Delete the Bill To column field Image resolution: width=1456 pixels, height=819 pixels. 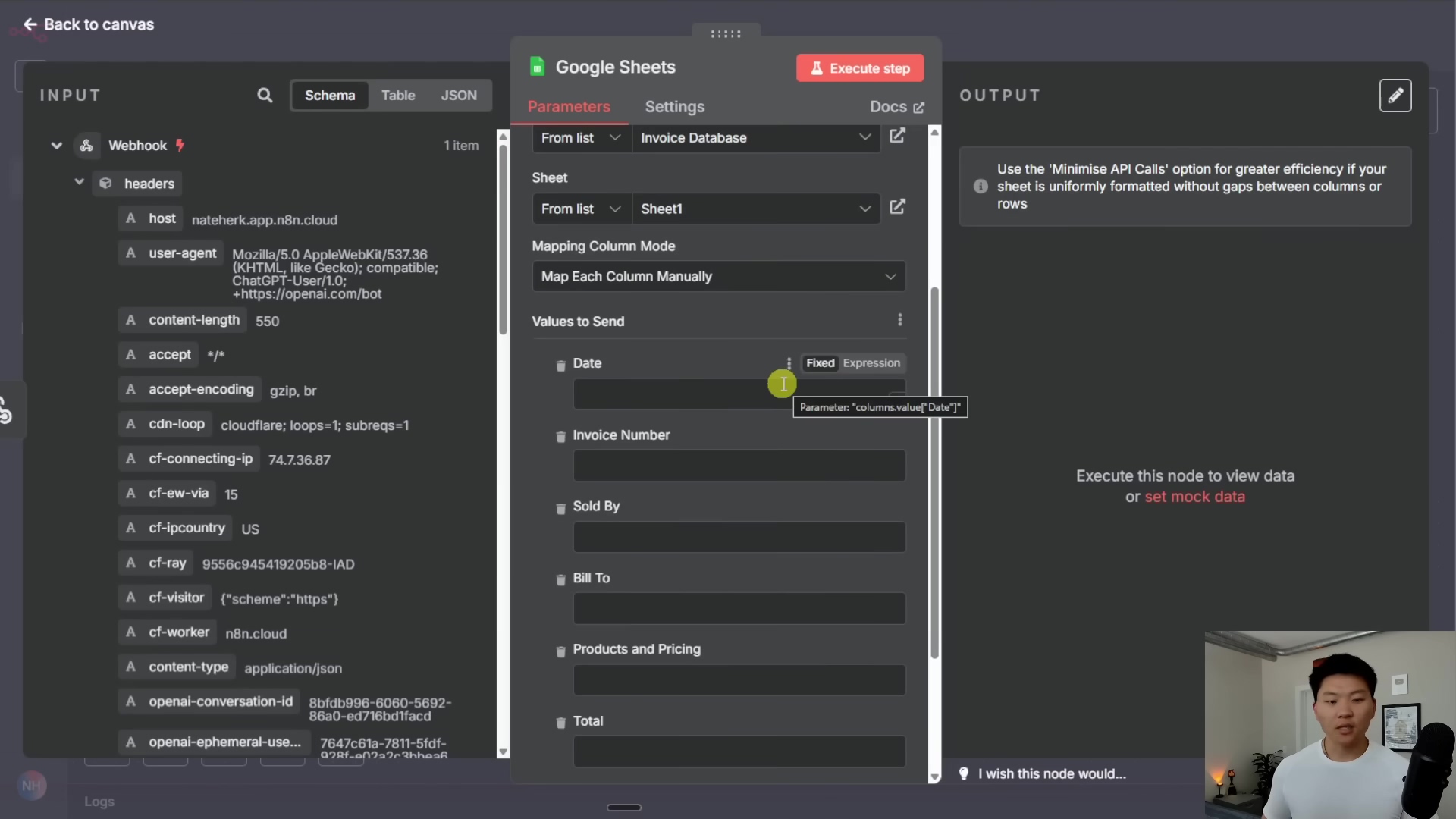[561, 579]
